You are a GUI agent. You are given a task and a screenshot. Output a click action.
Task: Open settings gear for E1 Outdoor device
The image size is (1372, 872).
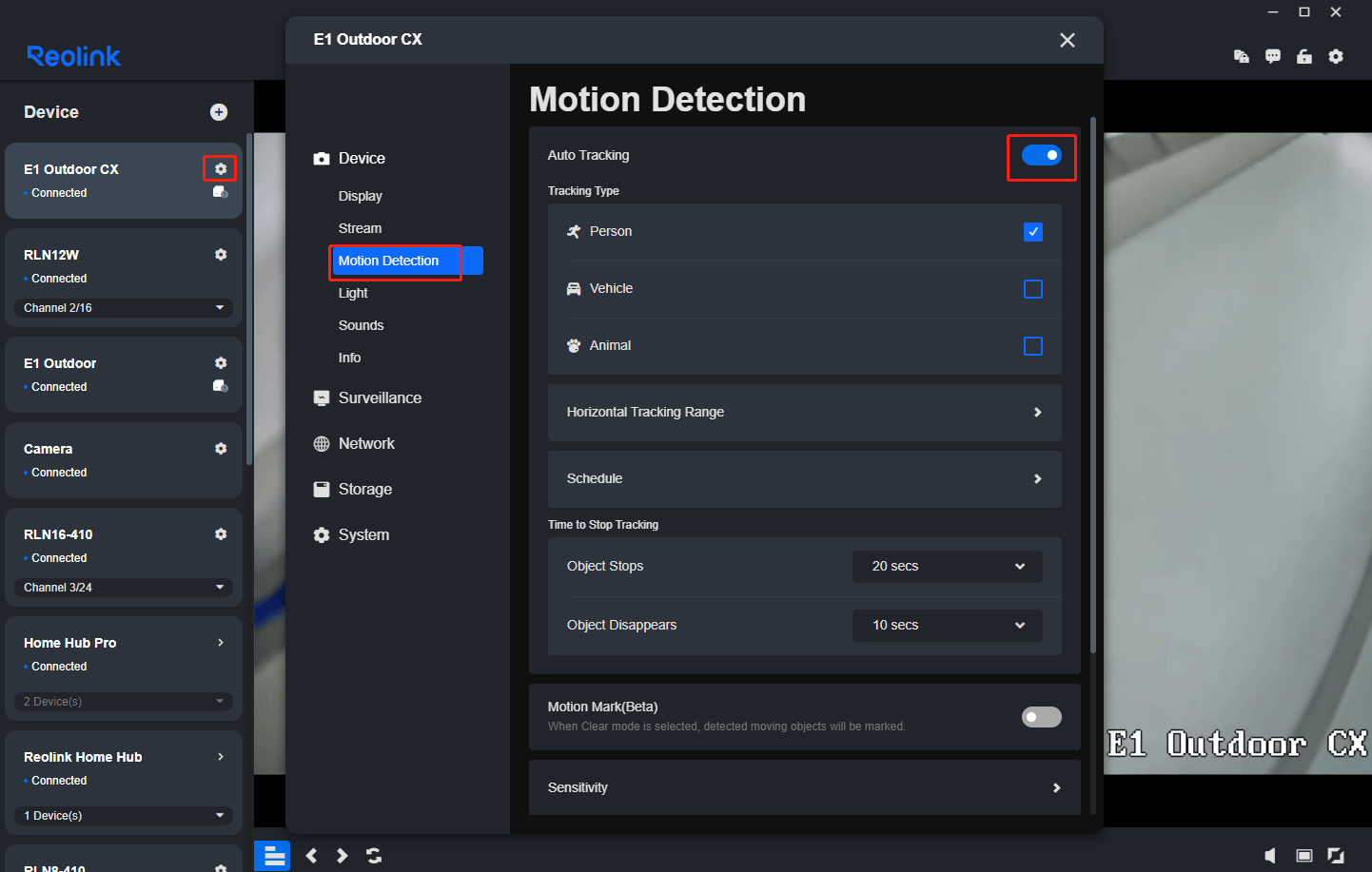[x=221, y=363]
